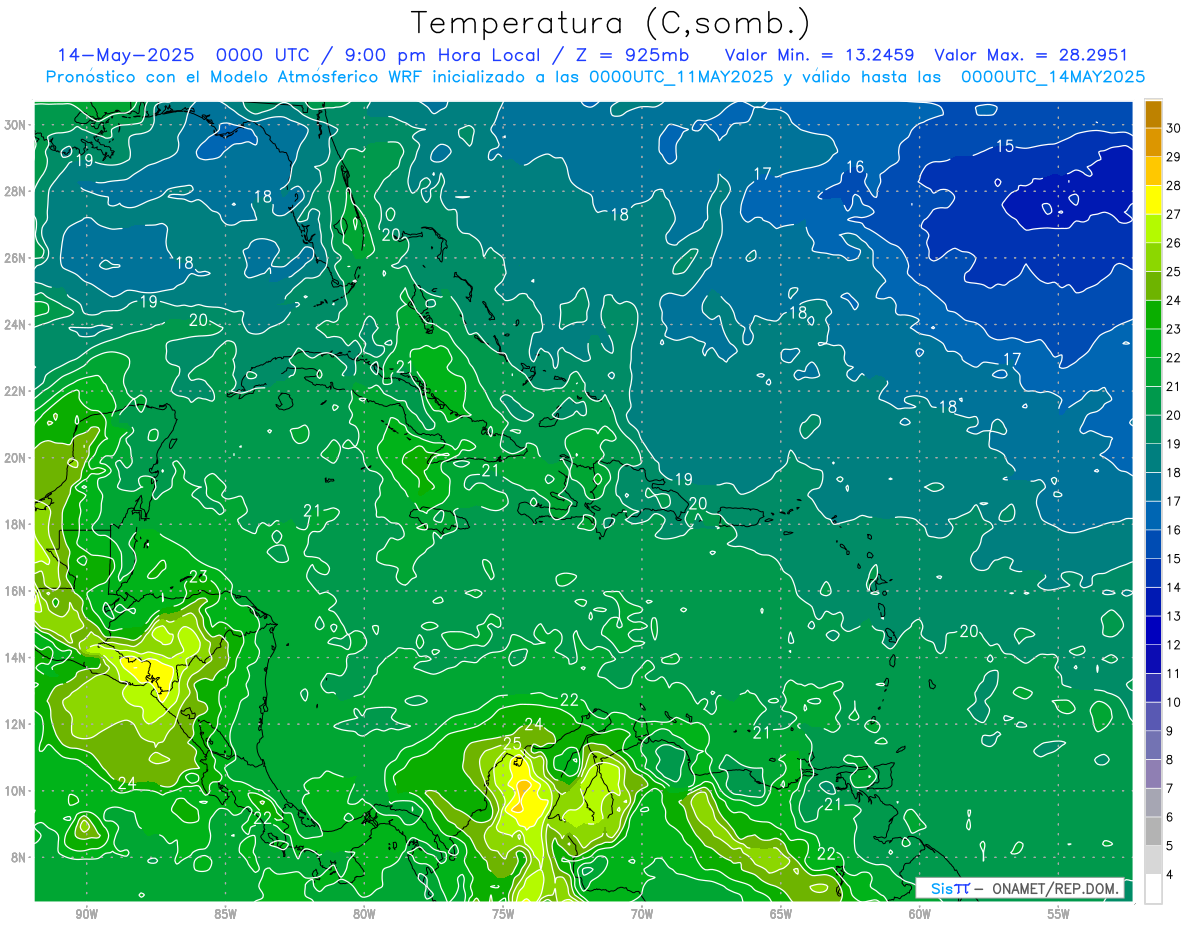Click the 12N latitude axis label

click(x=17, y=724)
